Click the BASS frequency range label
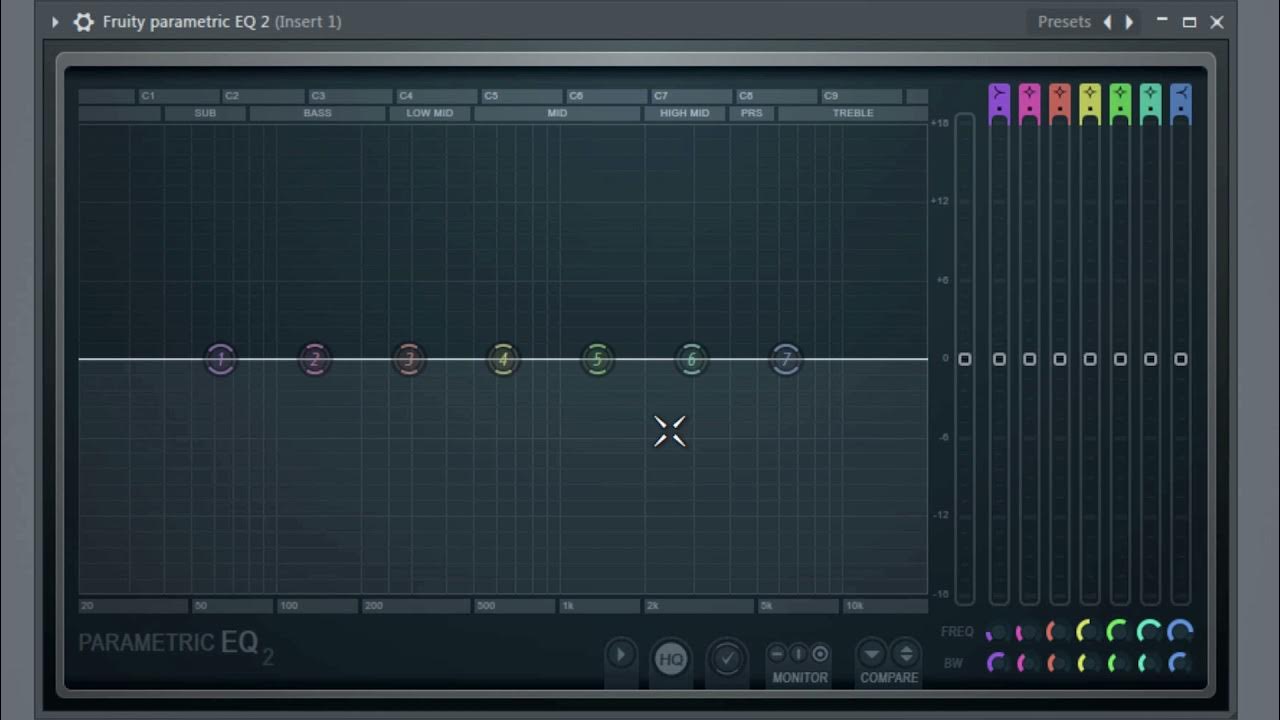Screen dimensions: 1280x720 [x=318, y=113]
